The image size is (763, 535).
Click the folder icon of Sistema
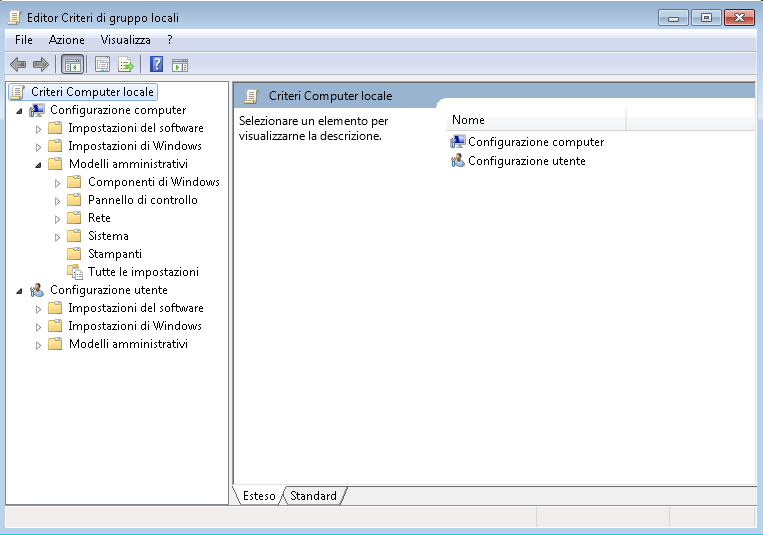pos(74,236)
